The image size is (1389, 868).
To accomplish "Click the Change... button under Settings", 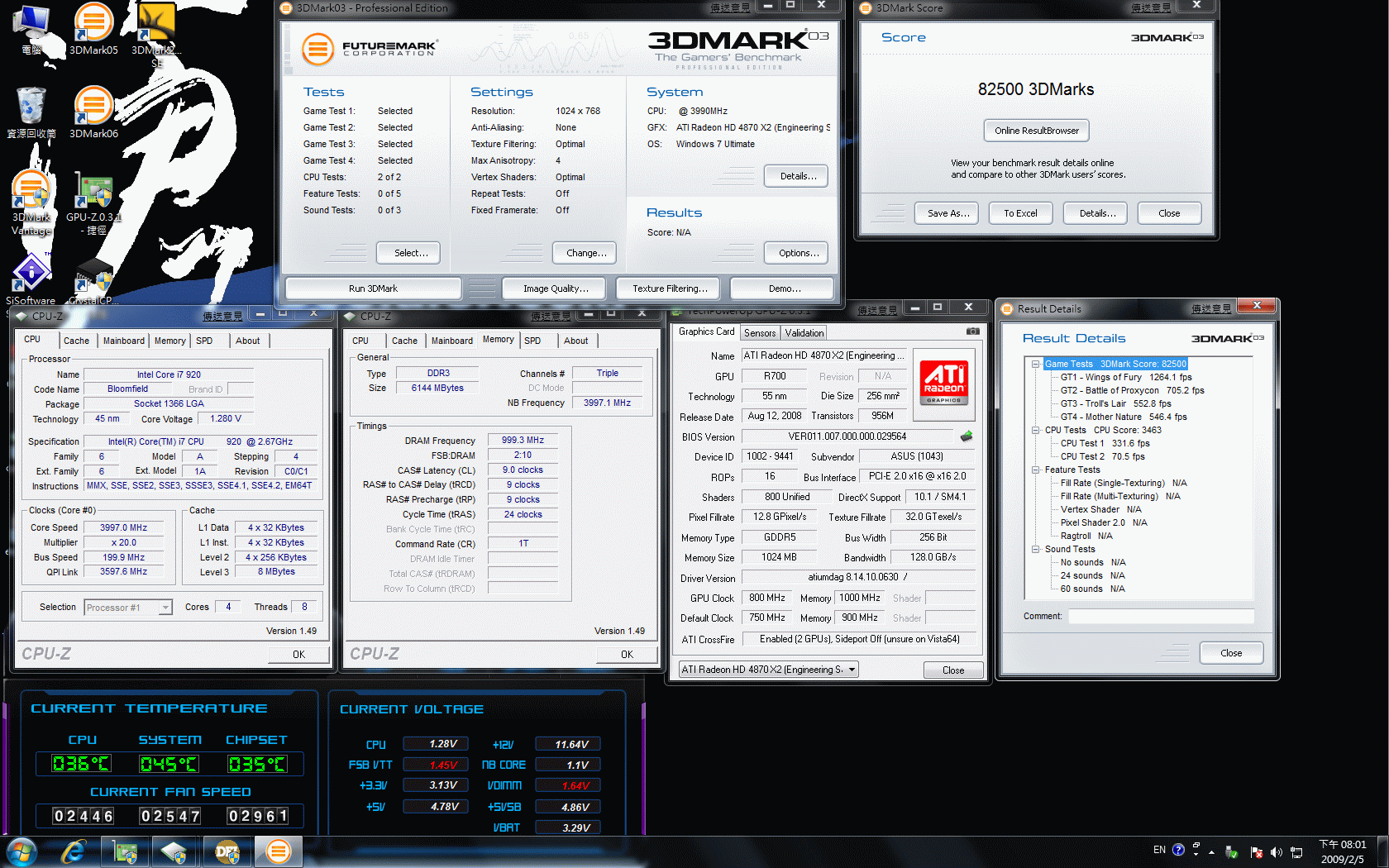I will pos(586,253).
